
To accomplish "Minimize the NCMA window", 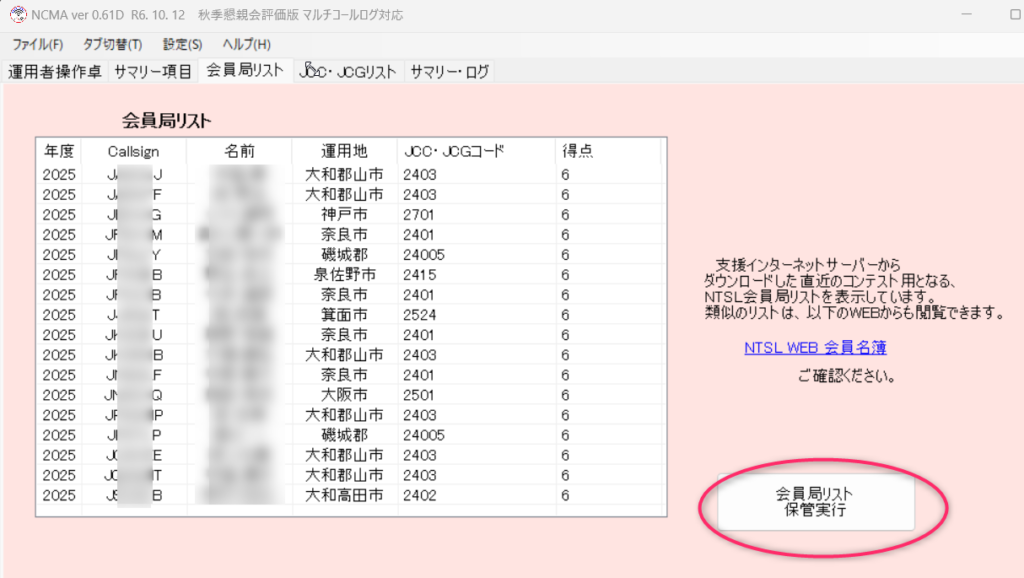I will pos(968,15).
